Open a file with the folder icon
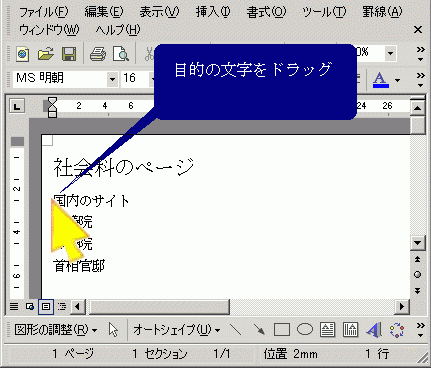The width and height of the screenshot is (431, 368). click(x=45, y=54)
